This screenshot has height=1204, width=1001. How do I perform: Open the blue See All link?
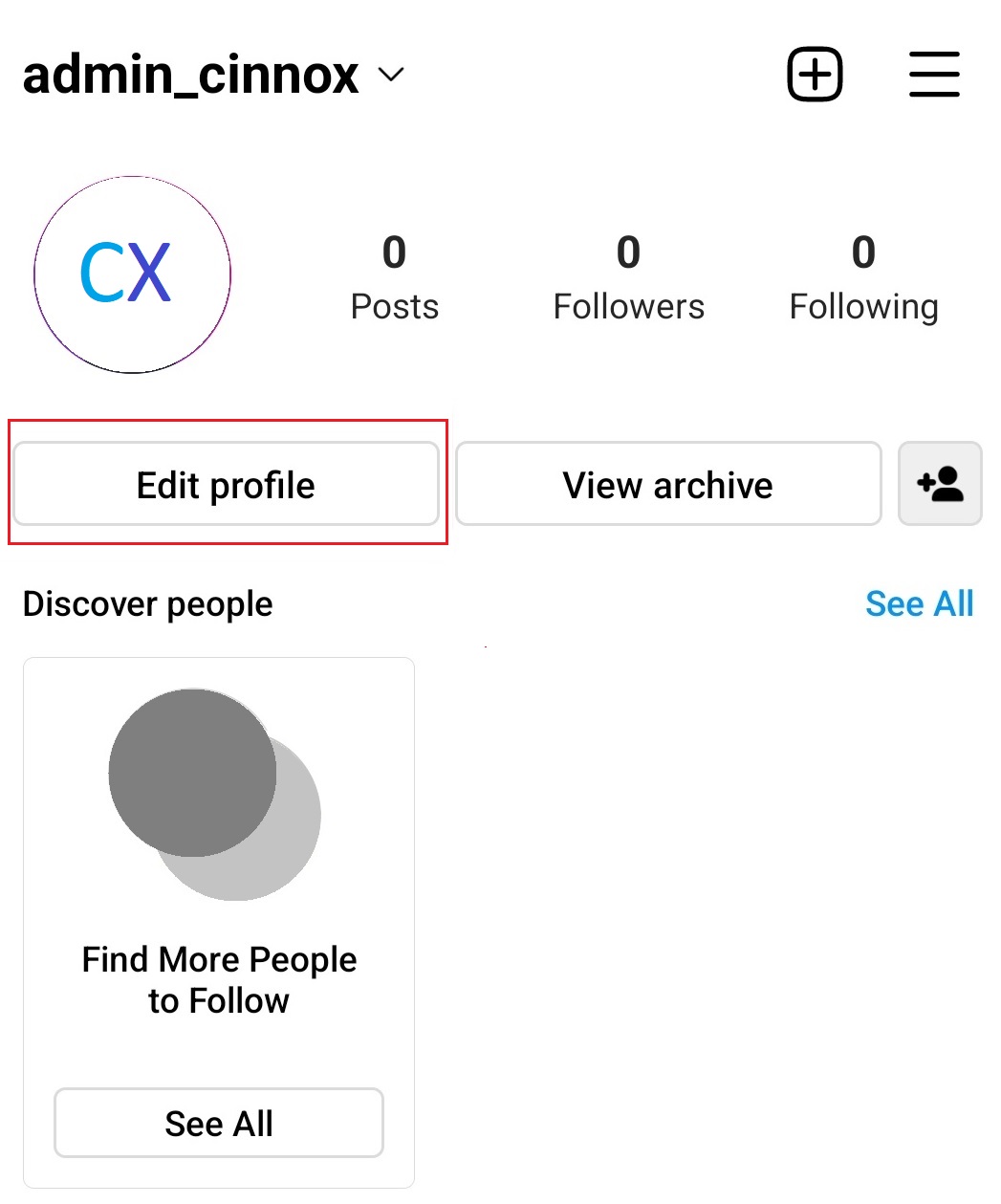tap(919, 603)
